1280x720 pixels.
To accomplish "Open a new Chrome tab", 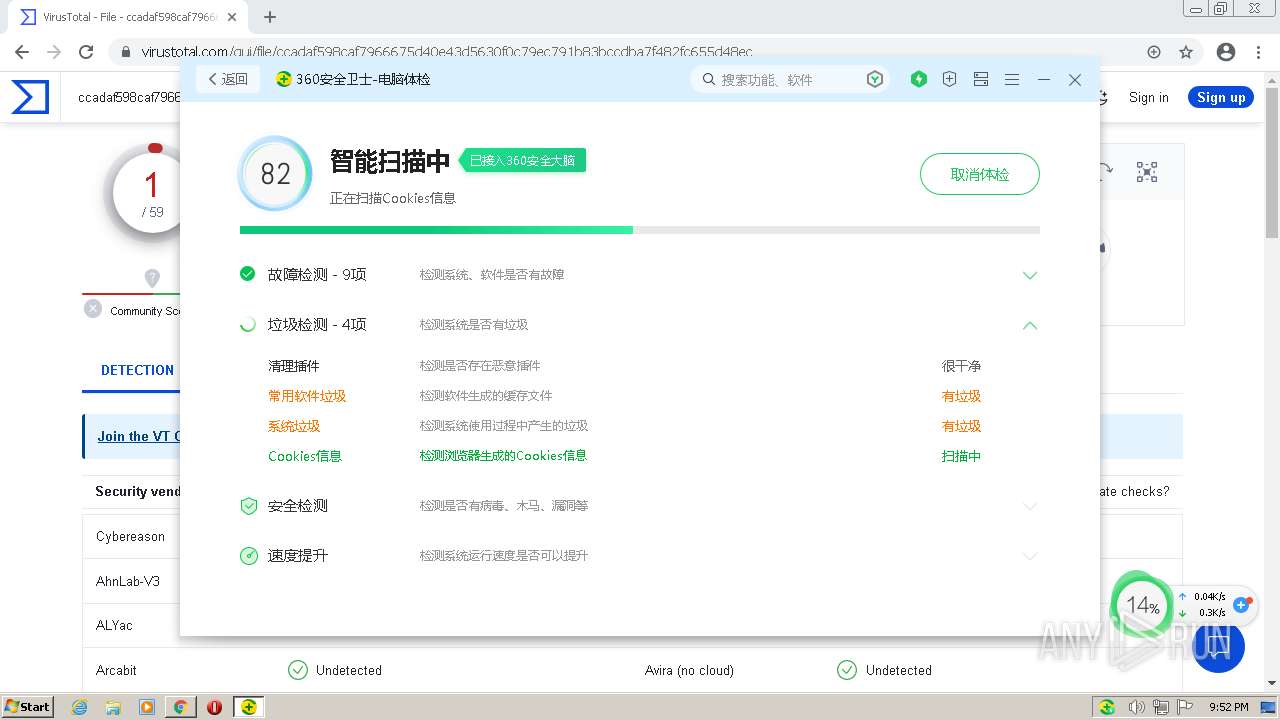I will 270,17.
